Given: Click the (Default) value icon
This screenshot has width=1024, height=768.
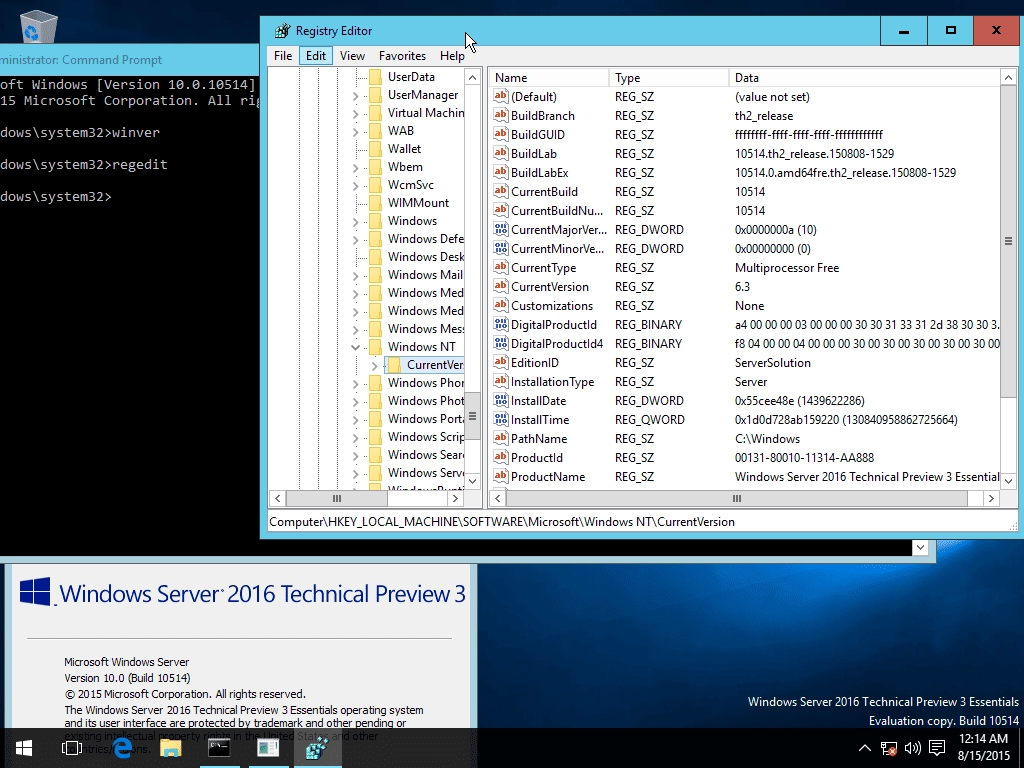Looking at the screenshot, I should coord(501,96).
